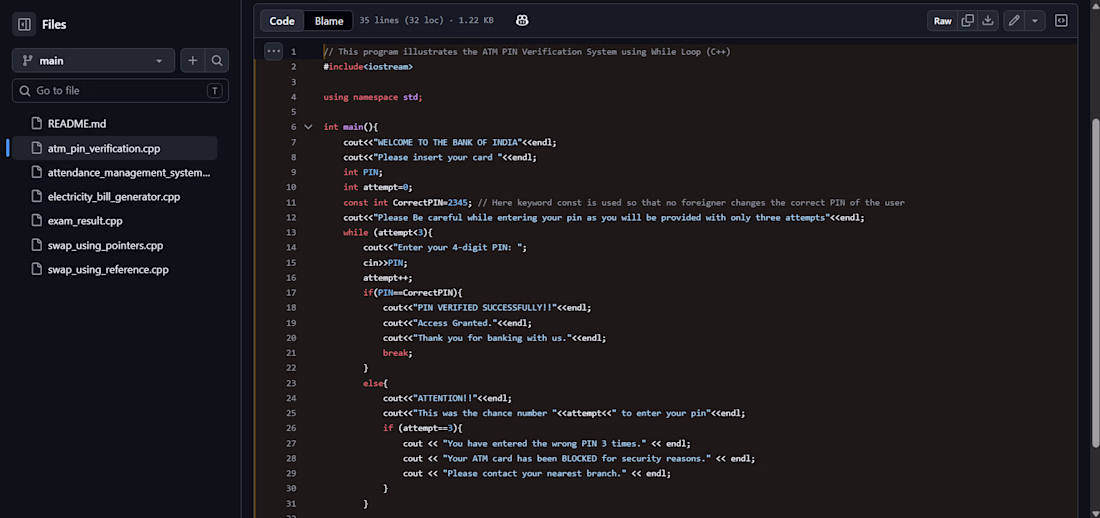The image size is (1100, 518).
Task: Open the symbols panel icon
Action: pyautogui.click(x=1061, y=20)
